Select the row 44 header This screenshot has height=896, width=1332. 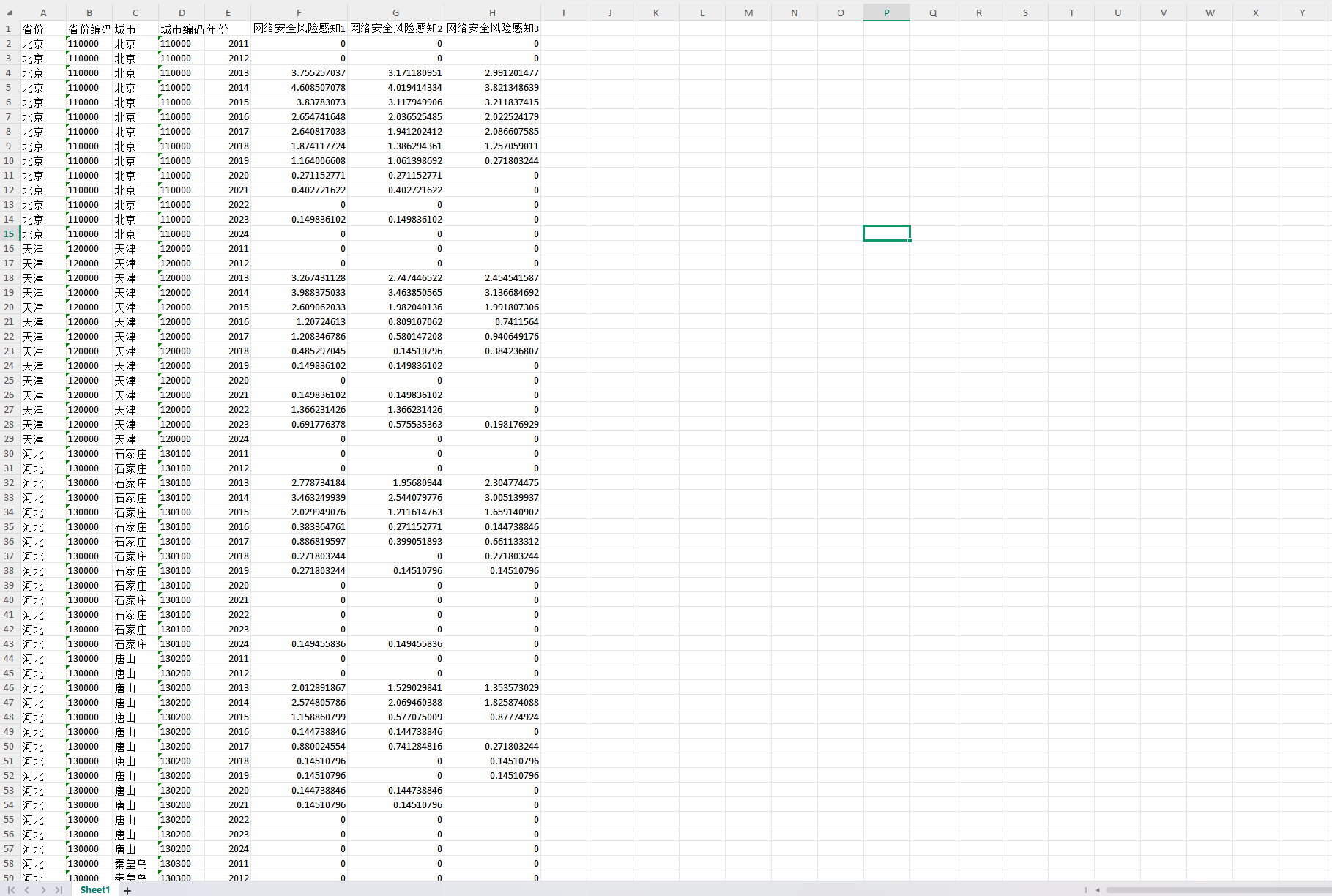click(x=9, y=658)
